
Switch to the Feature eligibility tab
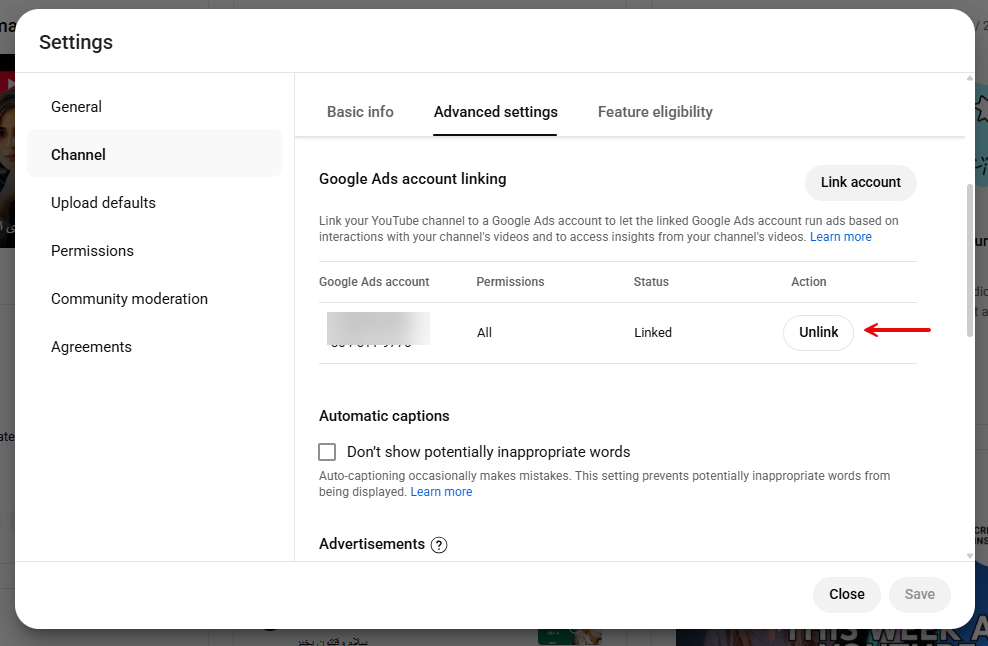655,112
